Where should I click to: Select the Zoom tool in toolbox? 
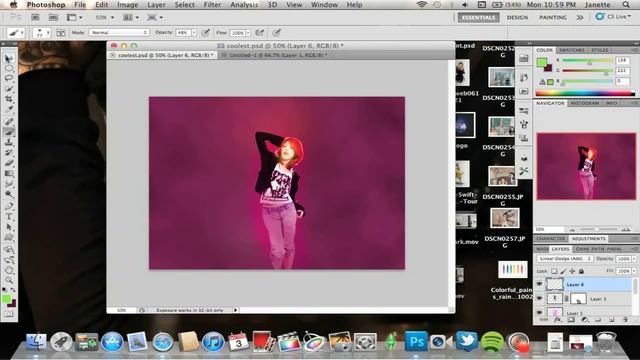(9, 280)
